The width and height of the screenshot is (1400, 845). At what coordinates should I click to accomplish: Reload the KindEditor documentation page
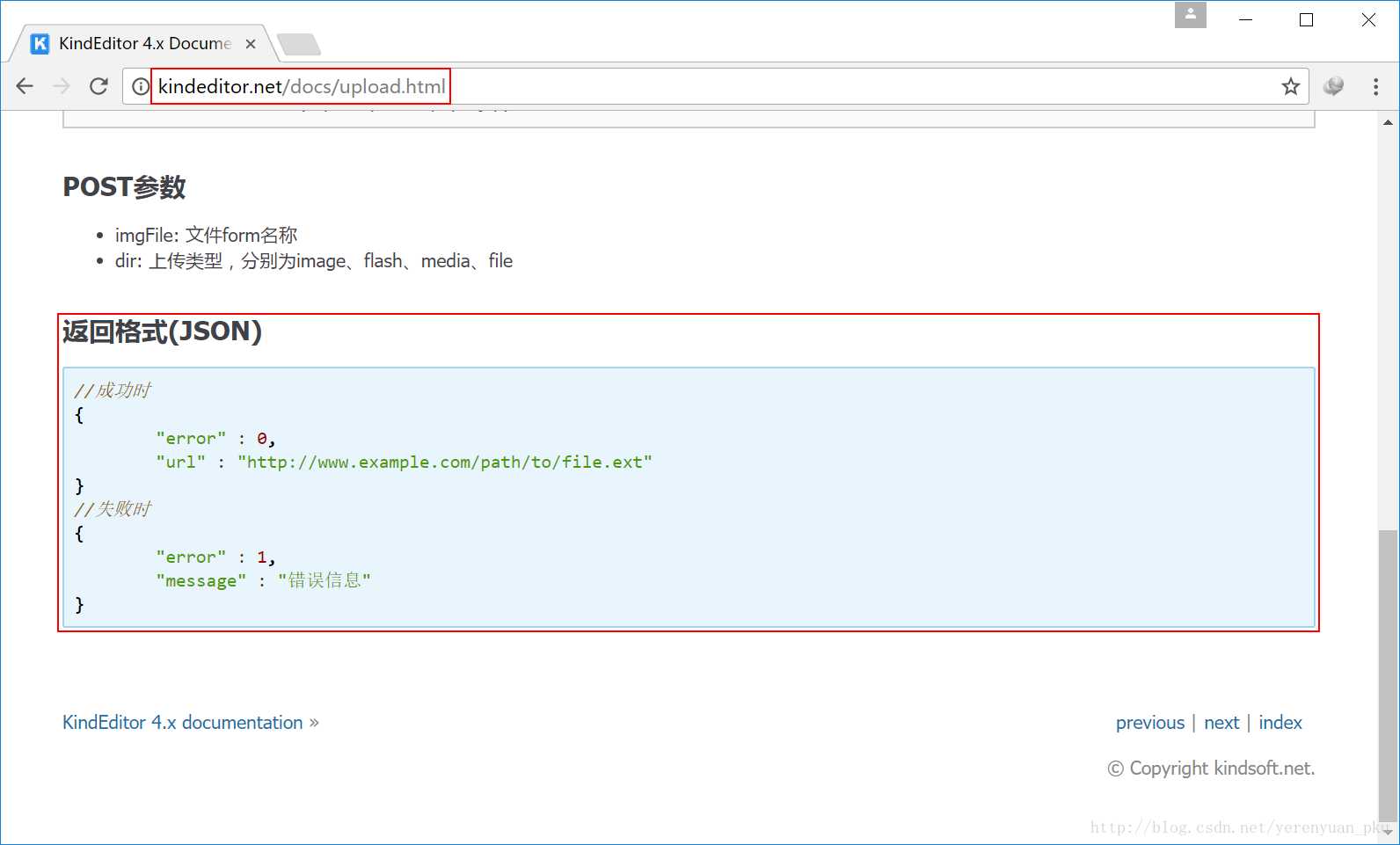point(98,86)
